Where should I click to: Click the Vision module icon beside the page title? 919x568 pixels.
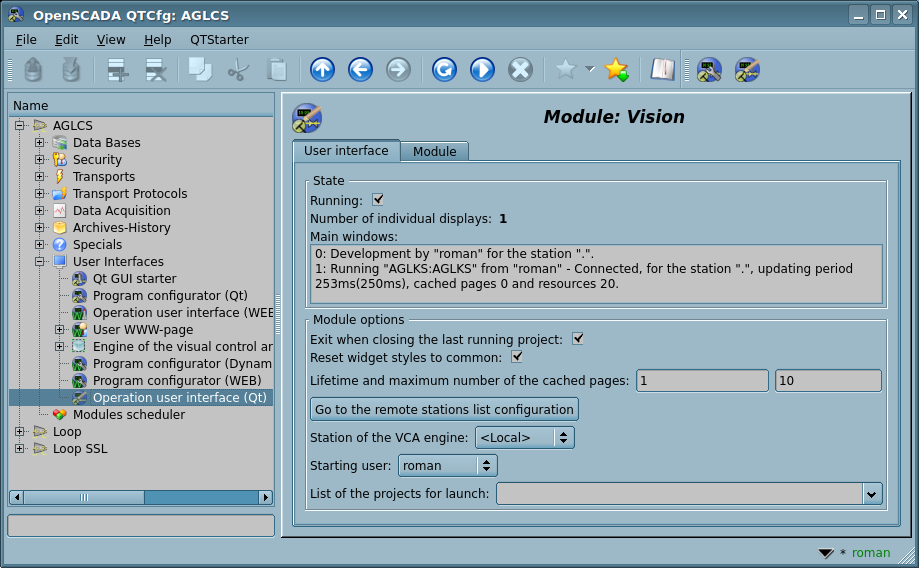307,118
